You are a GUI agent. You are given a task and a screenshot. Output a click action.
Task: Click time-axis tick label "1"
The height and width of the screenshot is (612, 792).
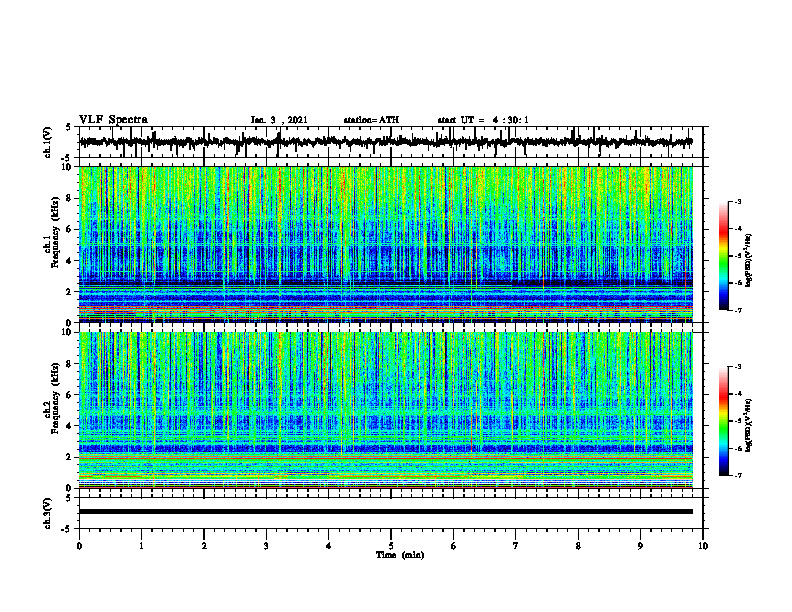point(141,546)
